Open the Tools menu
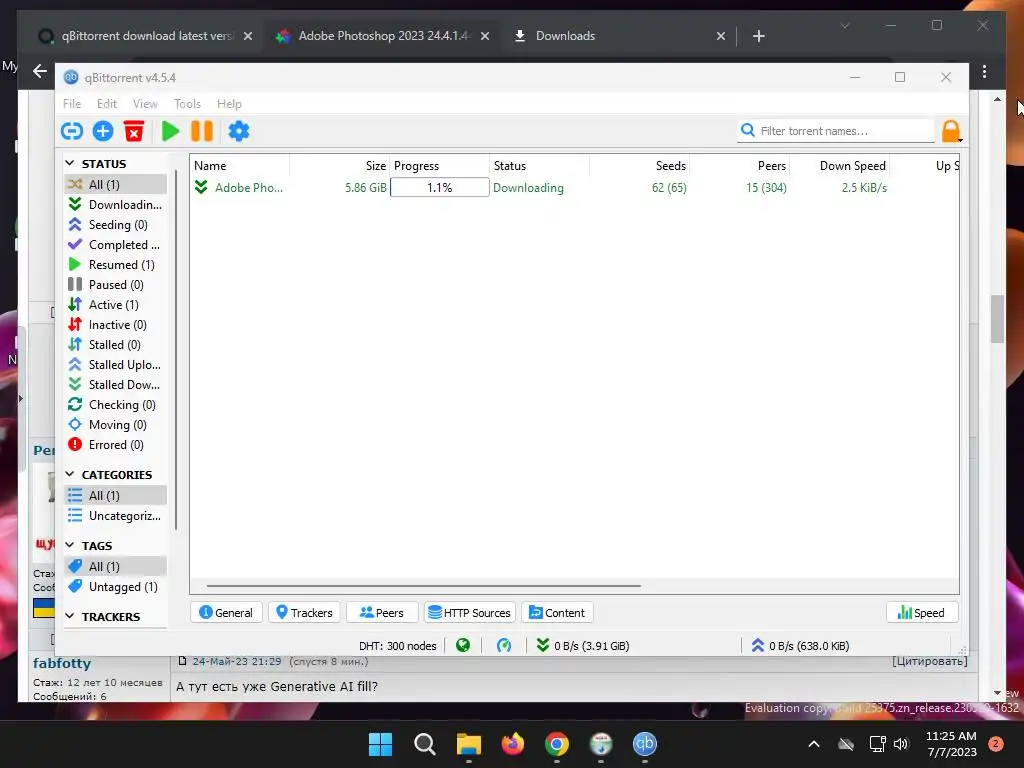 pos(187,104)
